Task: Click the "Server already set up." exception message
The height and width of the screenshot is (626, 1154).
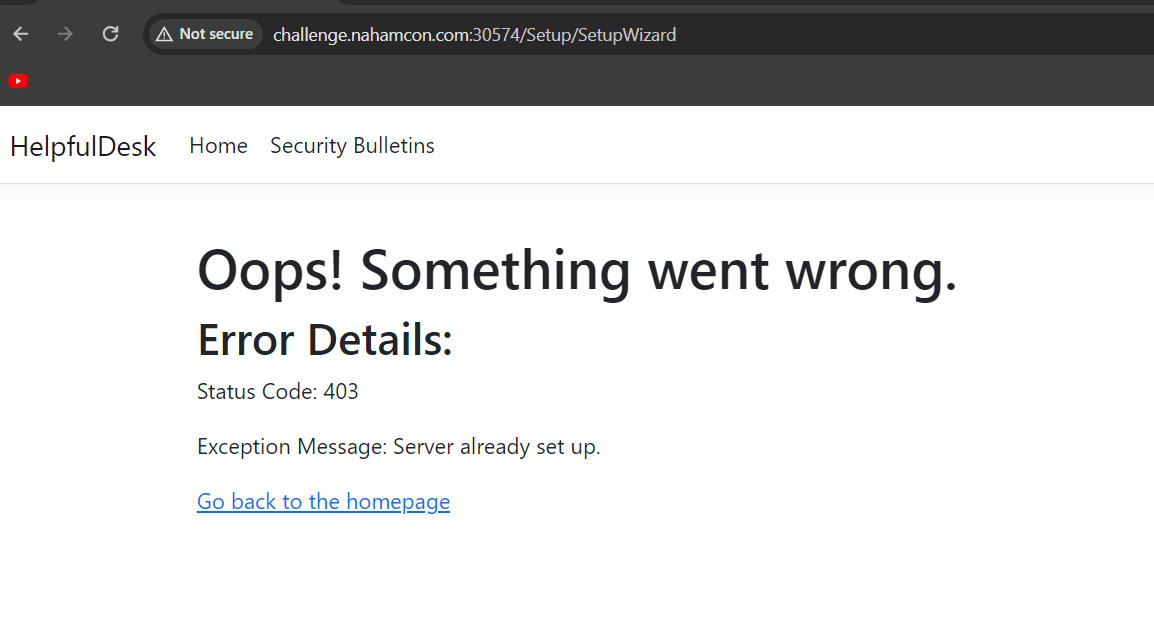Action: (x=497, y=446)
